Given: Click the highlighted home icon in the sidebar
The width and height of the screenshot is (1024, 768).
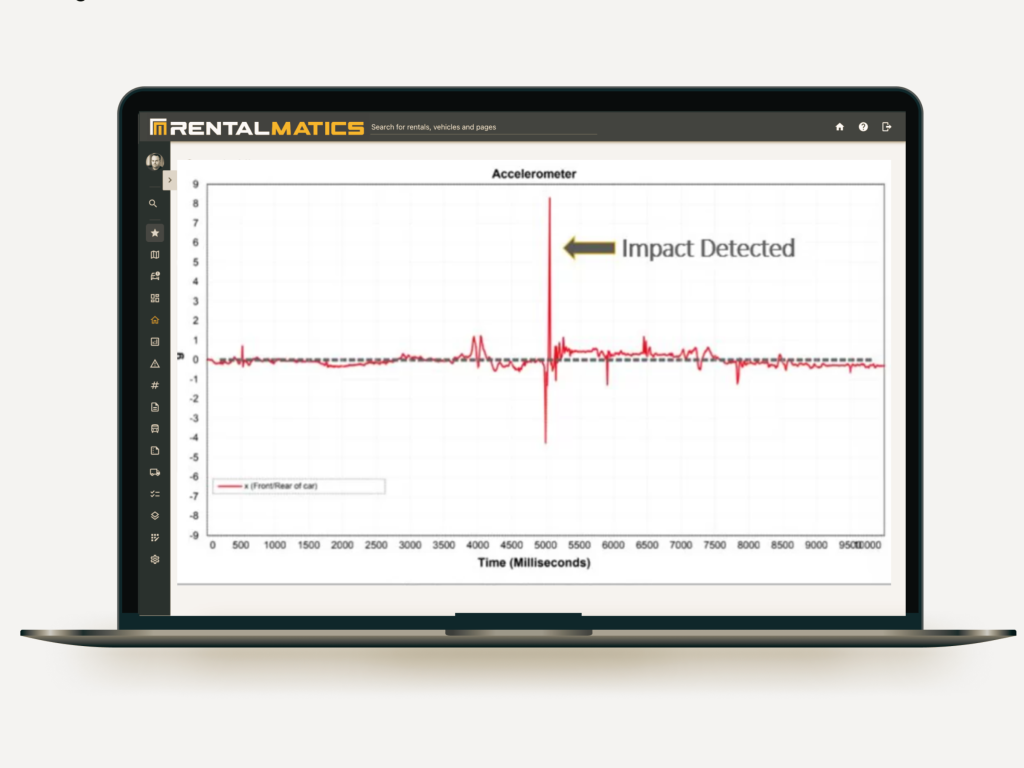Looking at the screenshot, I should click(153, 320).
